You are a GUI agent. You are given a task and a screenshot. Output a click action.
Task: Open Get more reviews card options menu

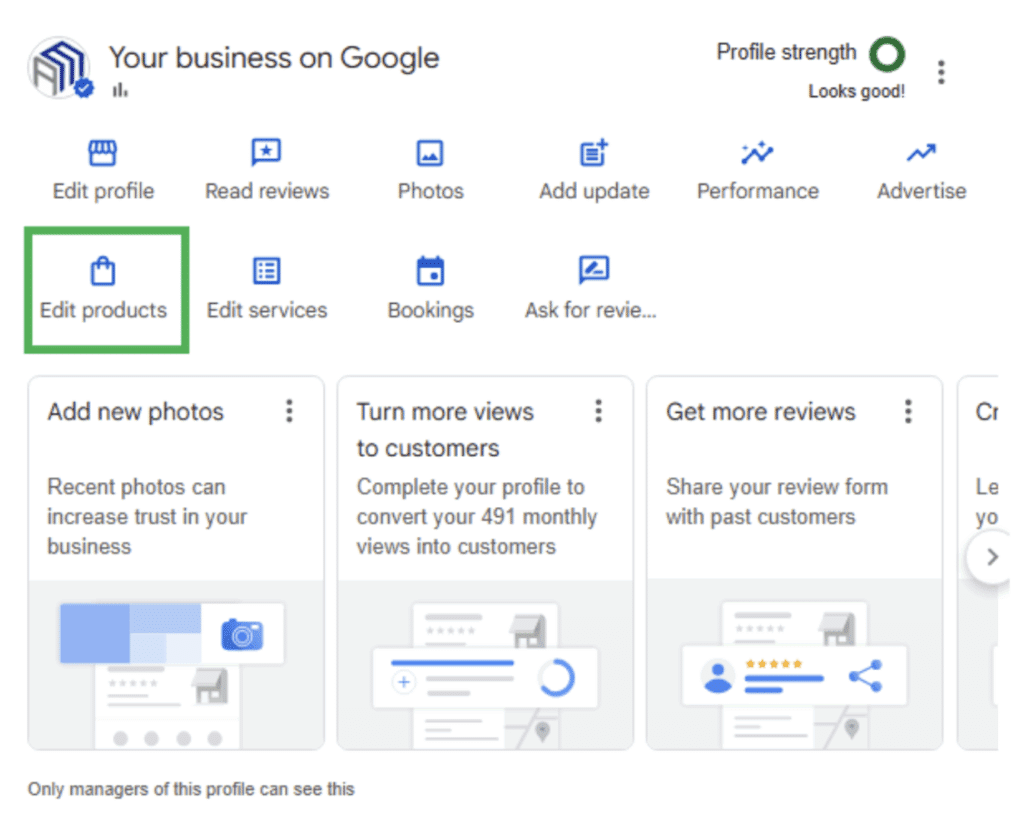pyautogui.click(x=908, y=411)
